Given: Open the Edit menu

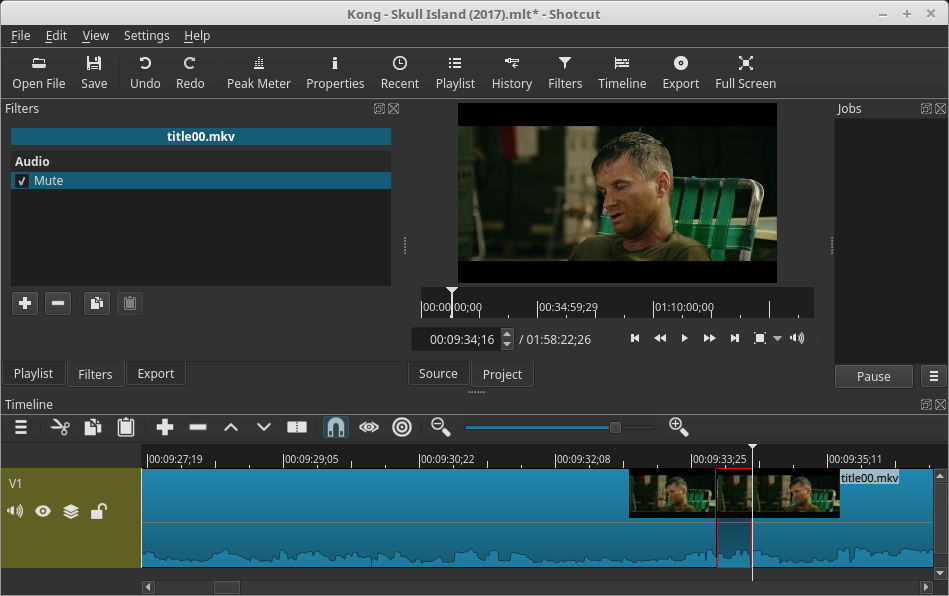Looking at the screenshot, I should point(56,36).
